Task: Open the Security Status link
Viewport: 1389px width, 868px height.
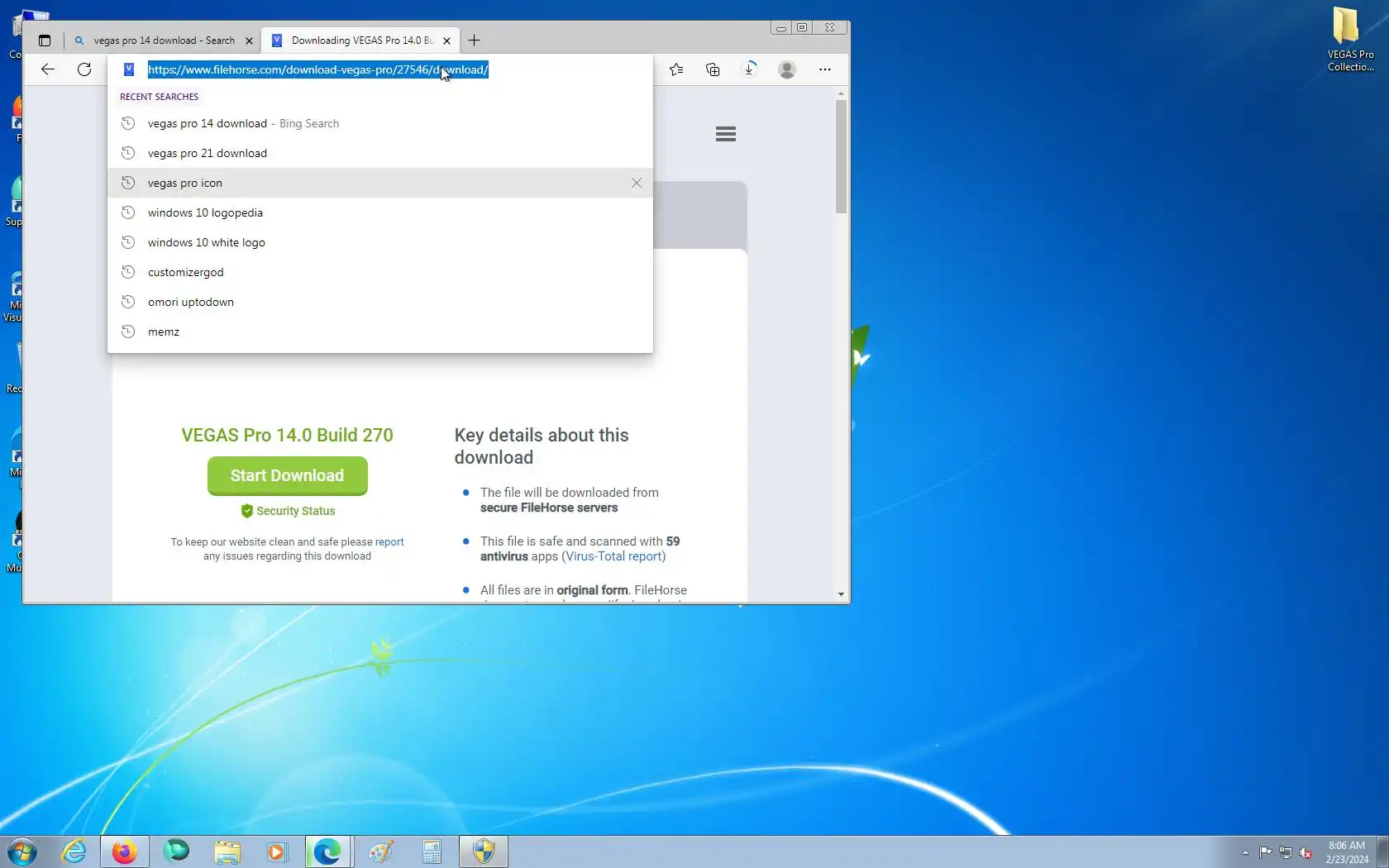Action: click(x=288, y=511)
